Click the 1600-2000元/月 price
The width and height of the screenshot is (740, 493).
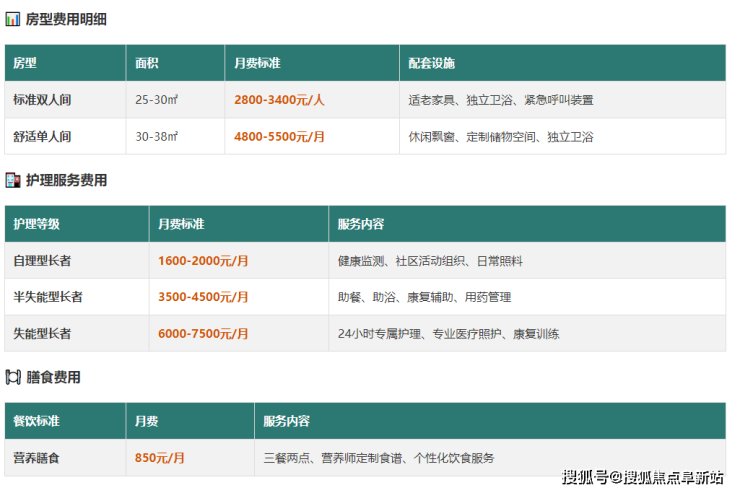(x=203, y=261)
